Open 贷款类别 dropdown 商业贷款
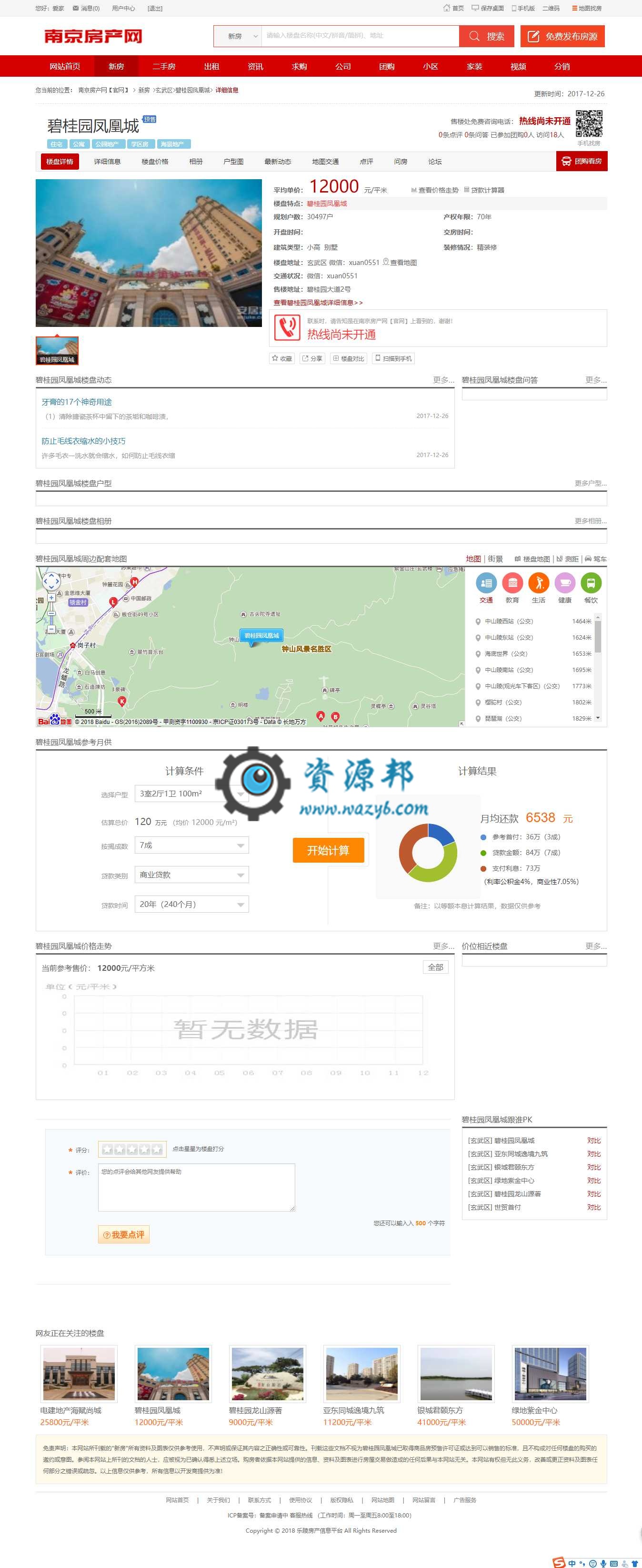 pos(191,875)
